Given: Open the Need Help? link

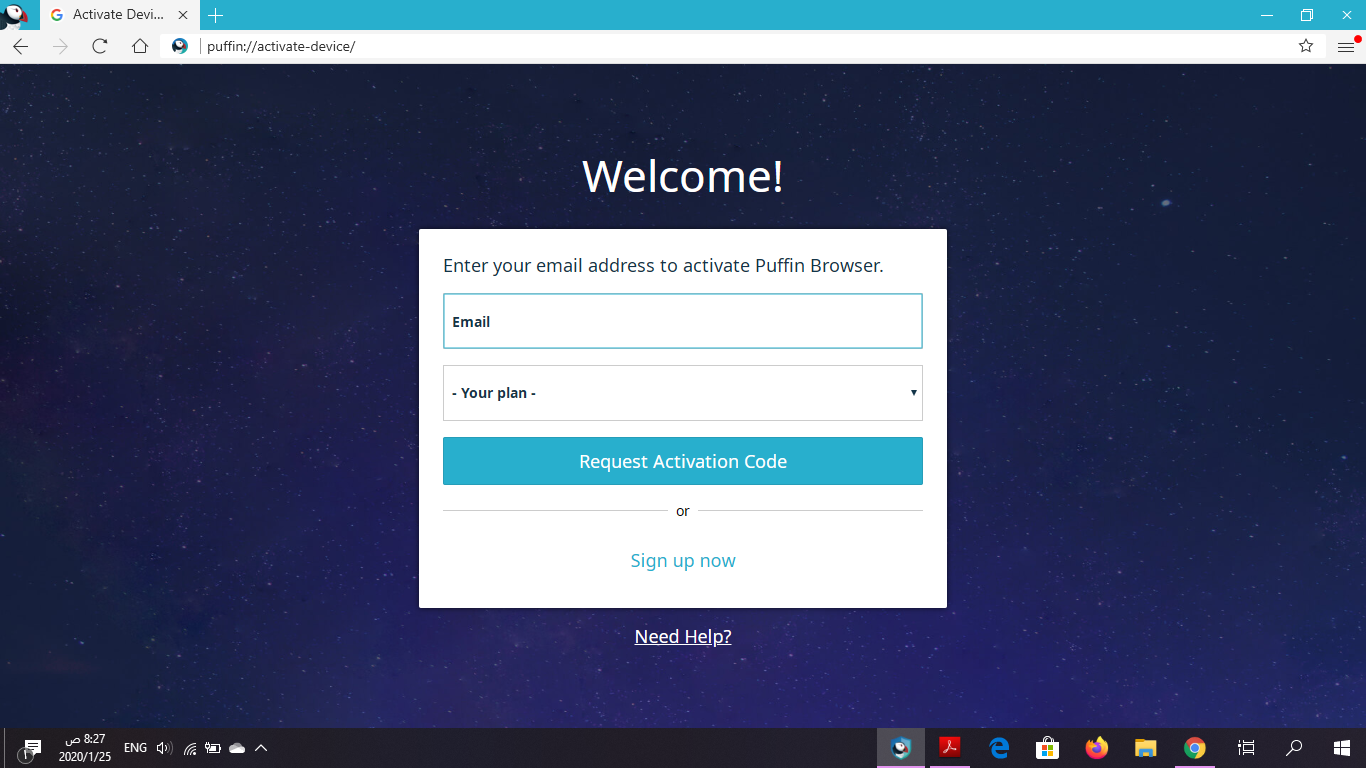Looking at the screenshot, I should (x=683, y=637).
